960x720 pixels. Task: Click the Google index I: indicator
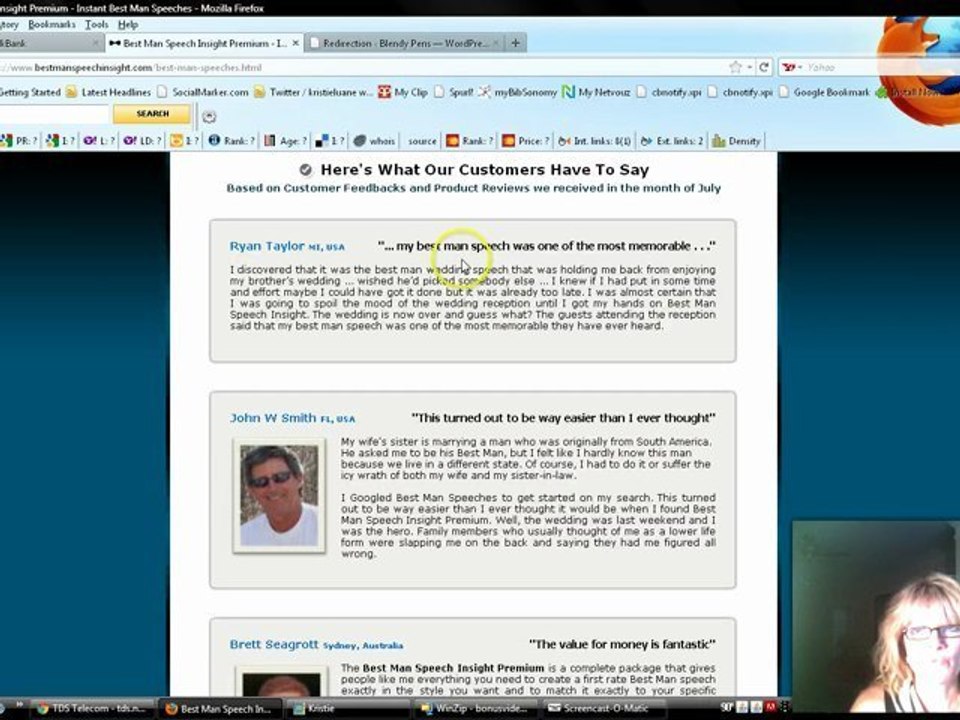pos(61,141)
